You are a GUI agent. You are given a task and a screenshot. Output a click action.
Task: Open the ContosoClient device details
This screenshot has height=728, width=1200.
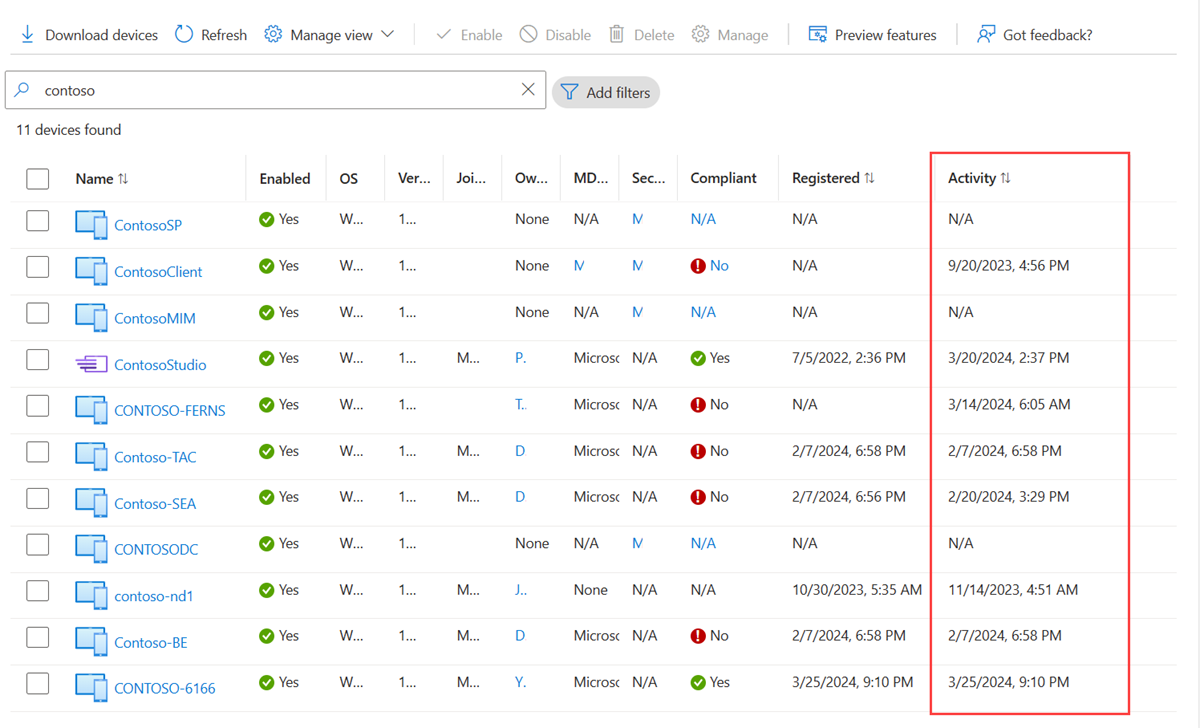[157, 270]
